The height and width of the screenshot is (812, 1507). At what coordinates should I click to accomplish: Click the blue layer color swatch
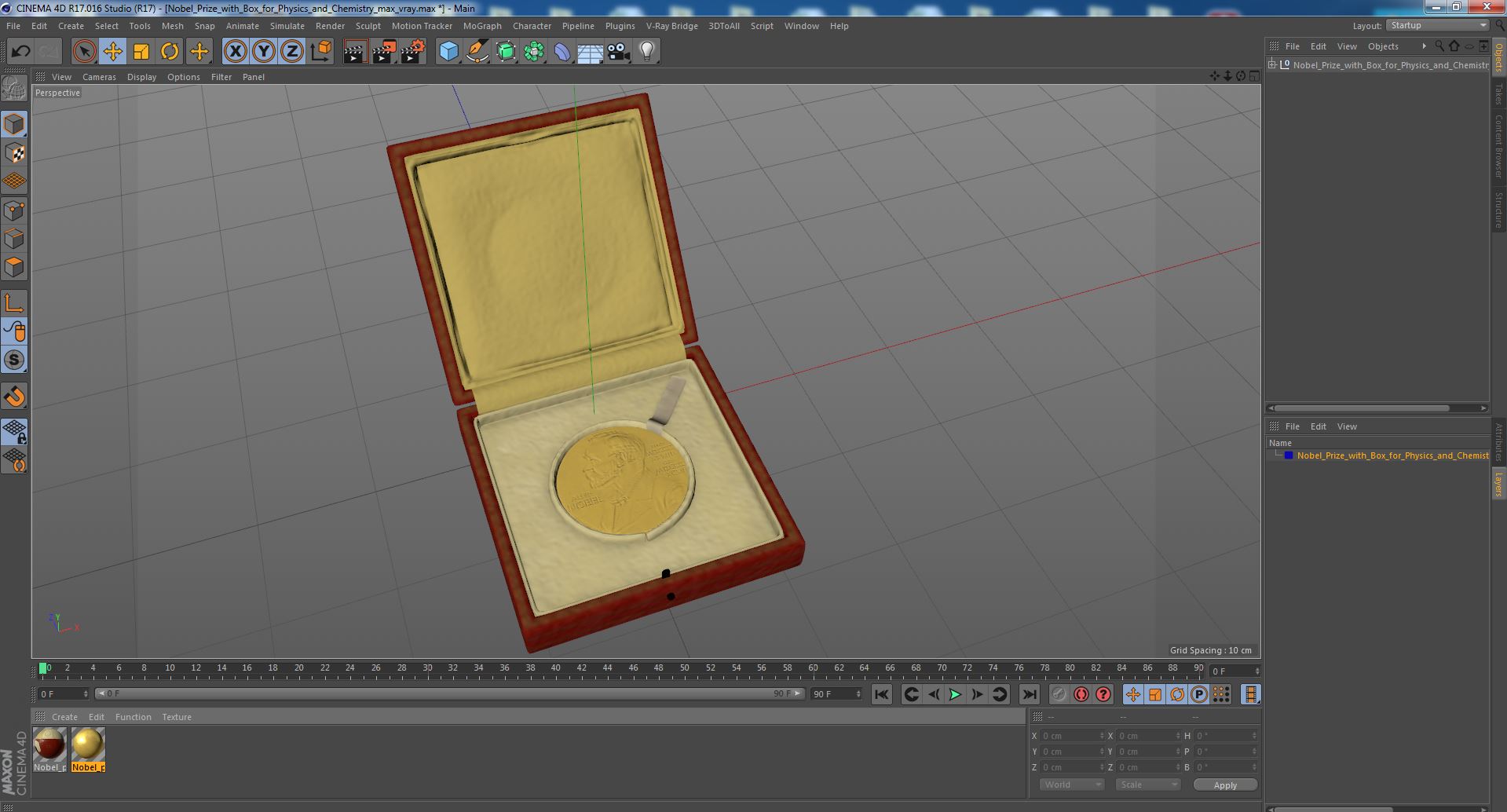tap(1288, 455)
